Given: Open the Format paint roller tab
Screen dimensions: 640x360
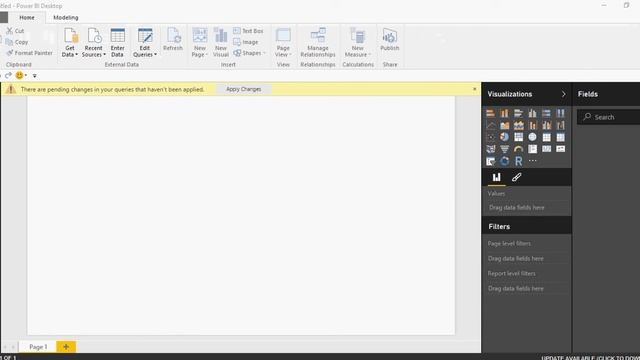Looking at the screenshot, I should [516, 177].
